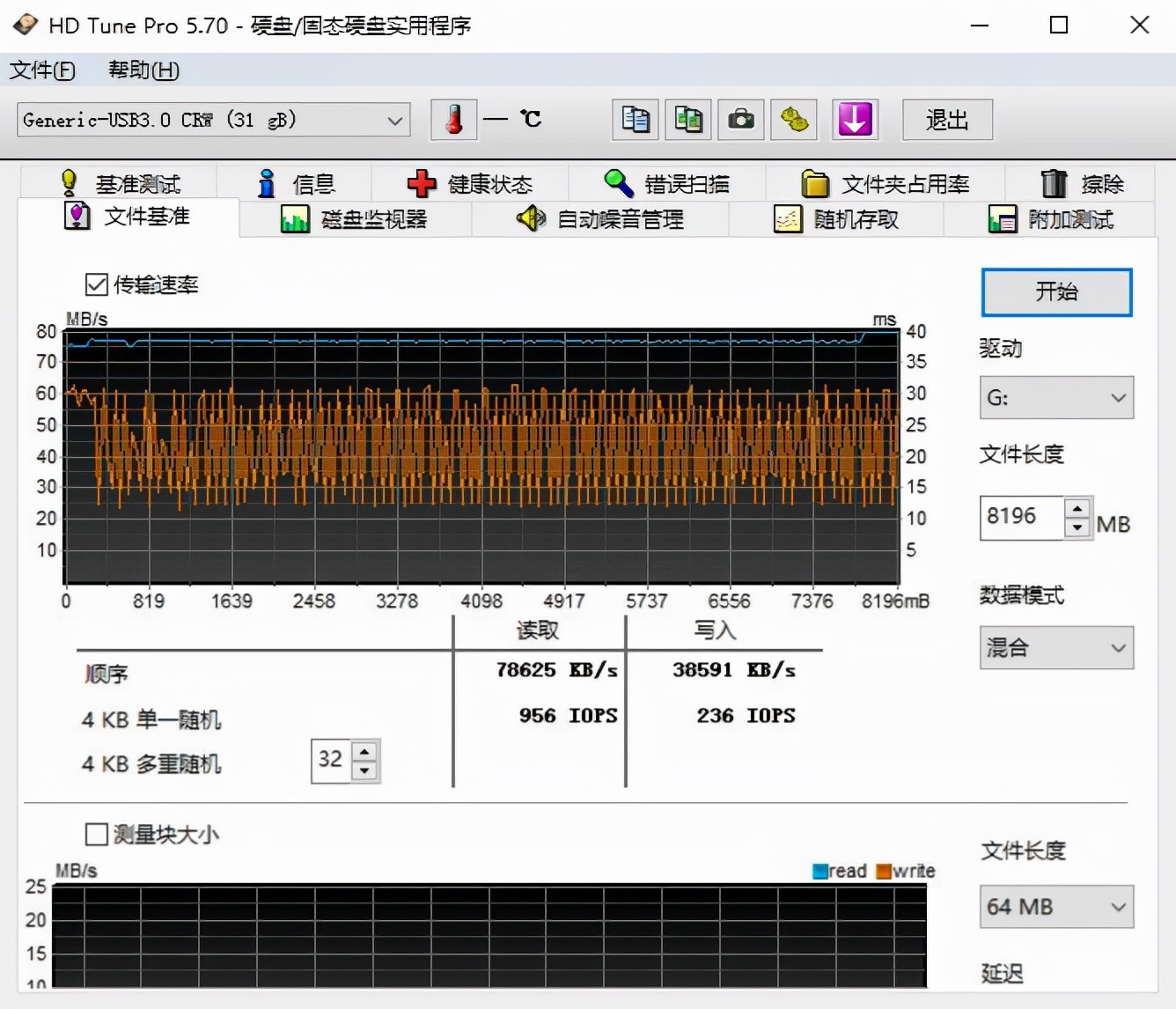Click inside the file length input field
This screenshot has width=1176, height=1009.
tap(1021, 518)
